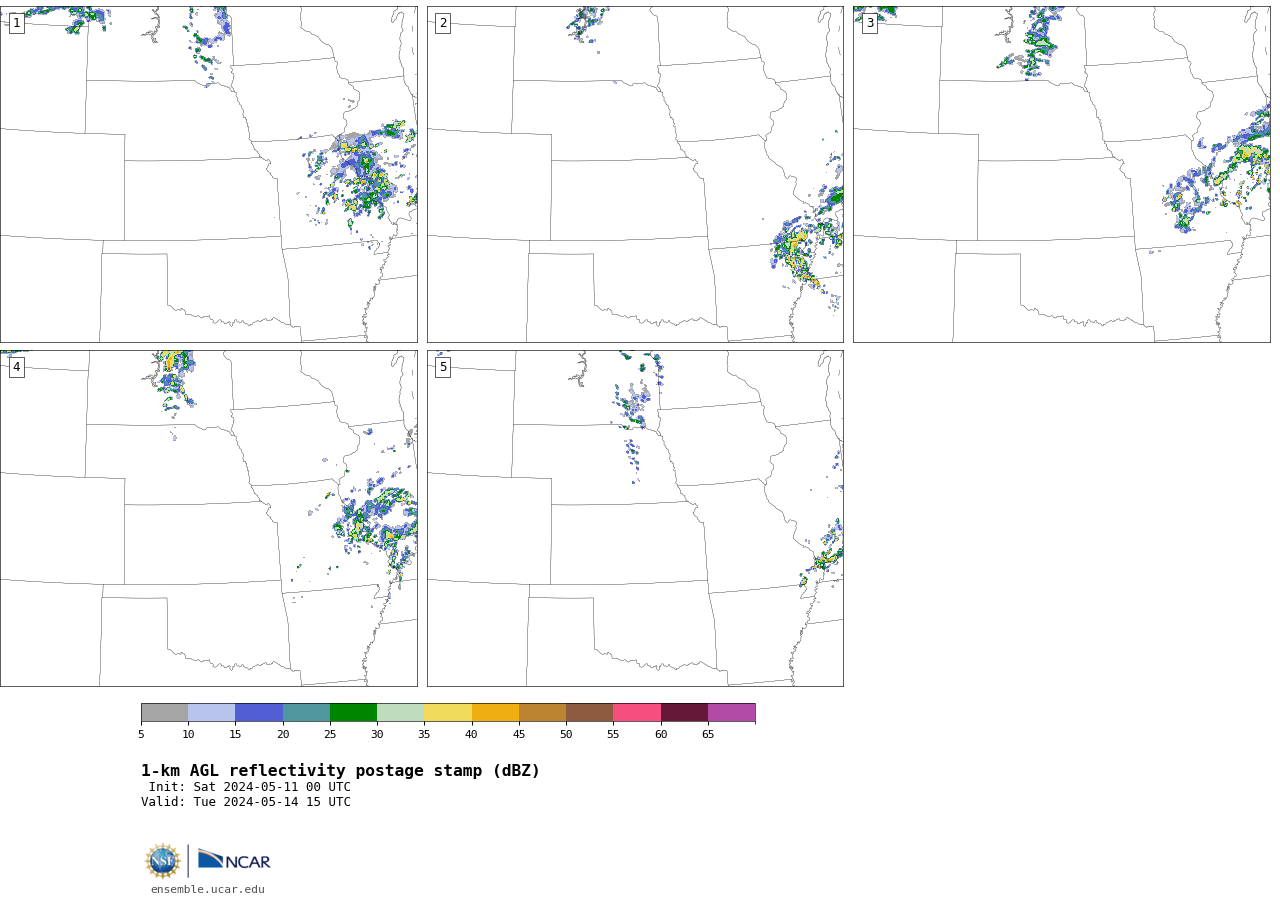This screenshot has height=901, width=1280.
Task: Select the blue 15-20 dBZ swatch
Action: coord(259,713)
